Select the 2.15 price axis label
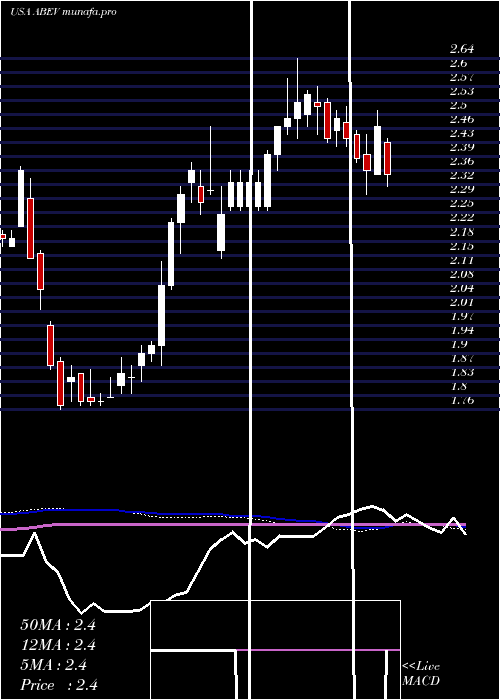 tap(462, 246)
